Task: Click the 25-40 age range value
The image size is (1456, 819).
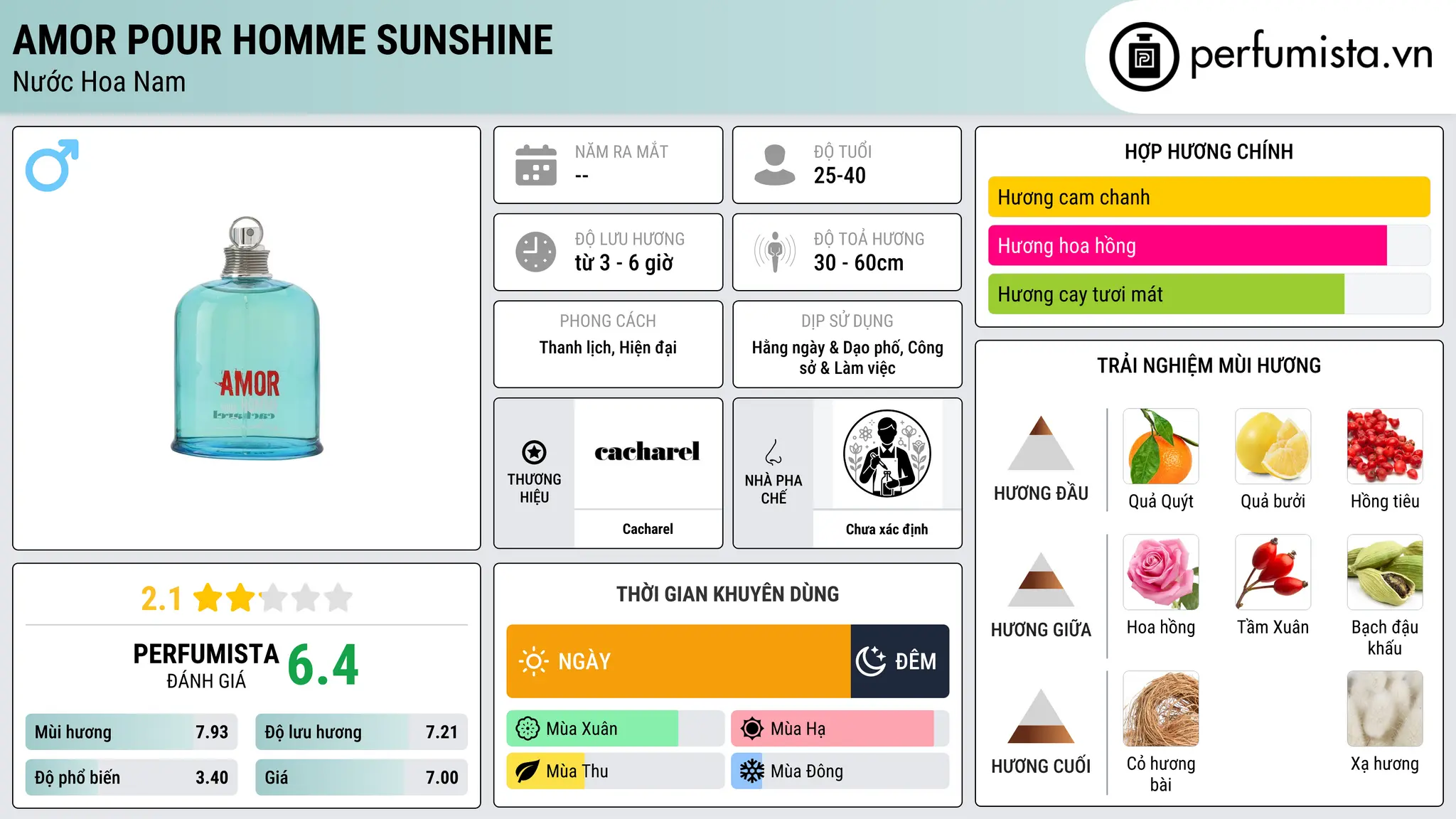Action: [840, 176]
